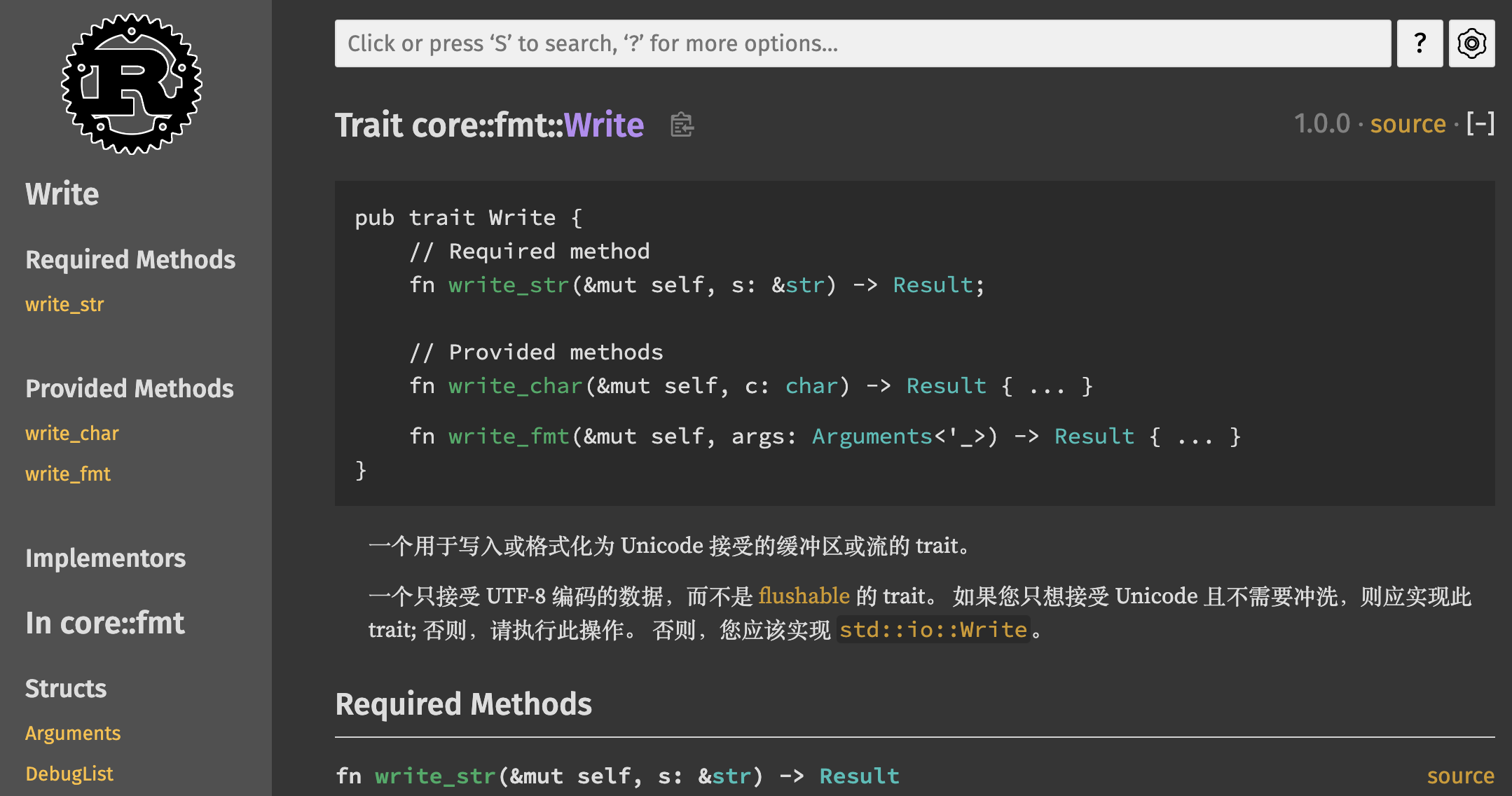Copy the item path with the clipboard icon

tap(682, 125)
